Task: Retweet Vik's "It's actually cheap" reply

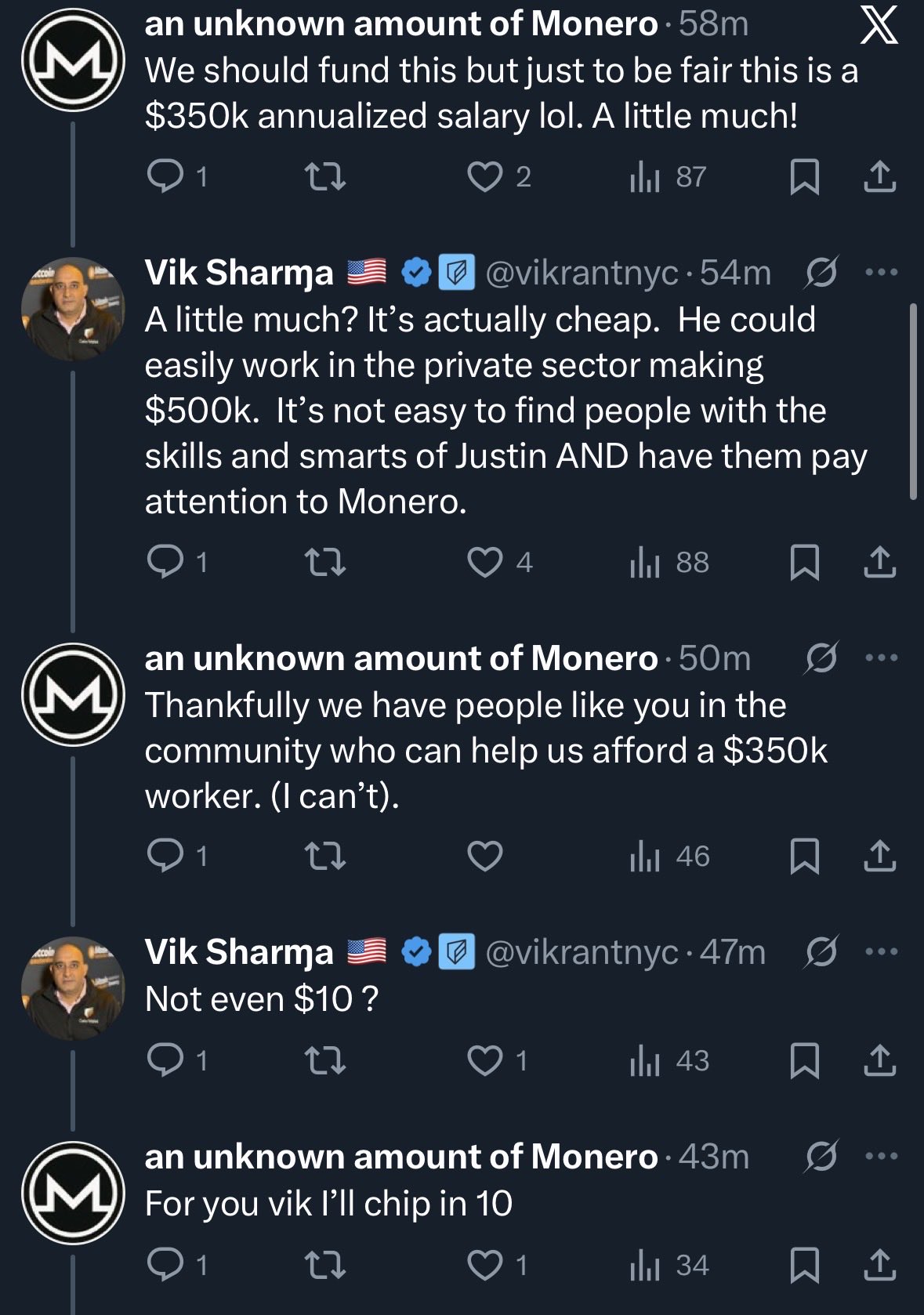Action: coord(324,562)
